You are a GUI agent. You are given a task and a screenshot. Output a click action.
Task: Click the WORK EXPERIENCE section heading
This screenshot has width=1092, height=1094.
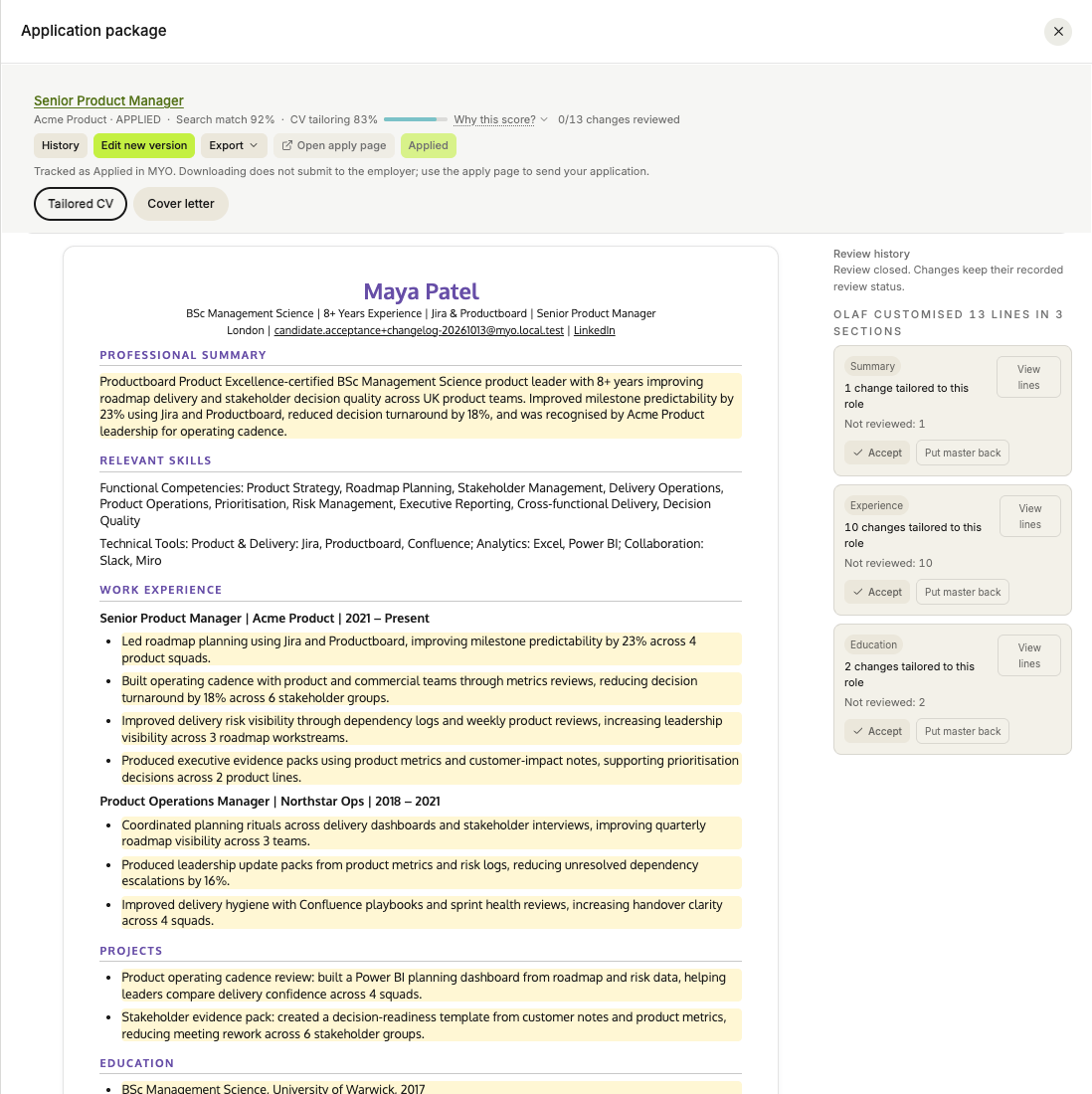pyautogui.click(x=160, y=590)
